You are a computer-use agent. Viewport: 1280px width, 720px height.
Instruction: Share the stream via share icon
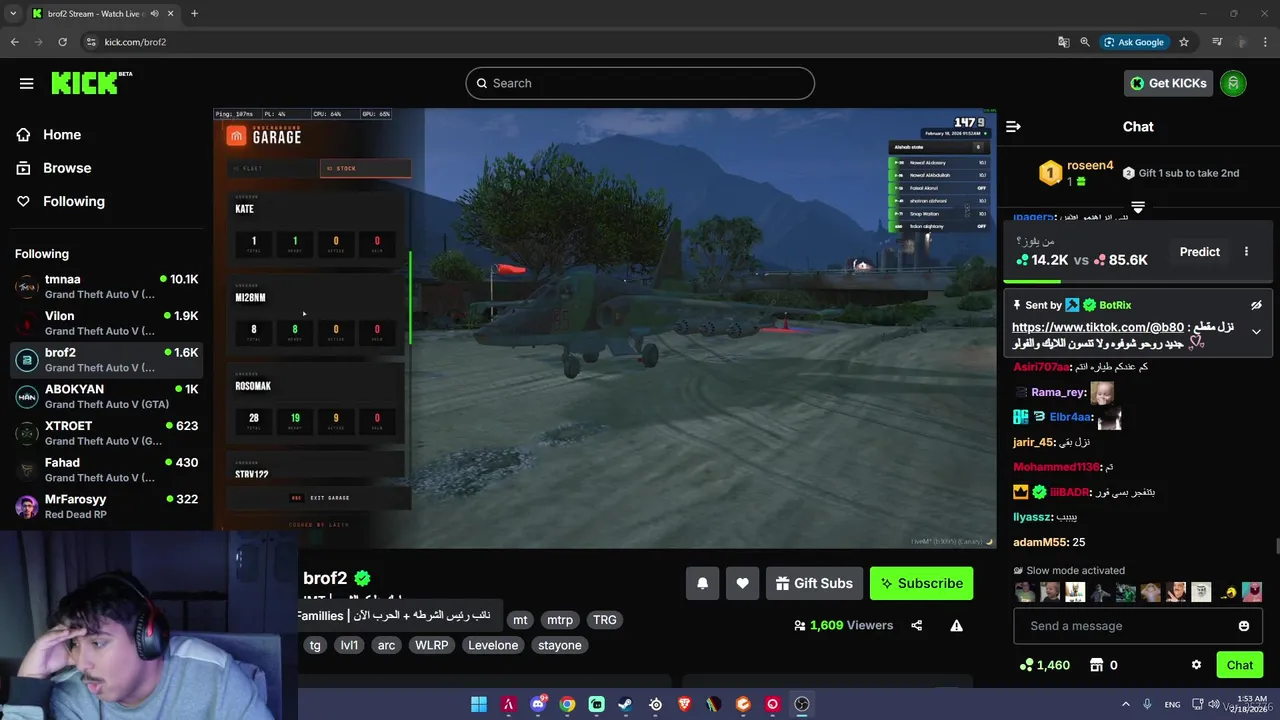916,625
